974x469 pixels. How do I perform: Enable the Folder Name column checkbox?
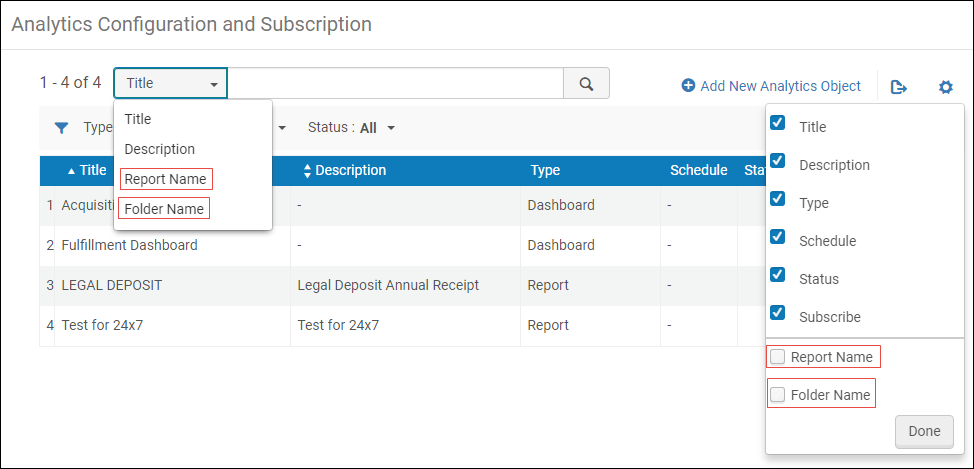pos(778,395)
